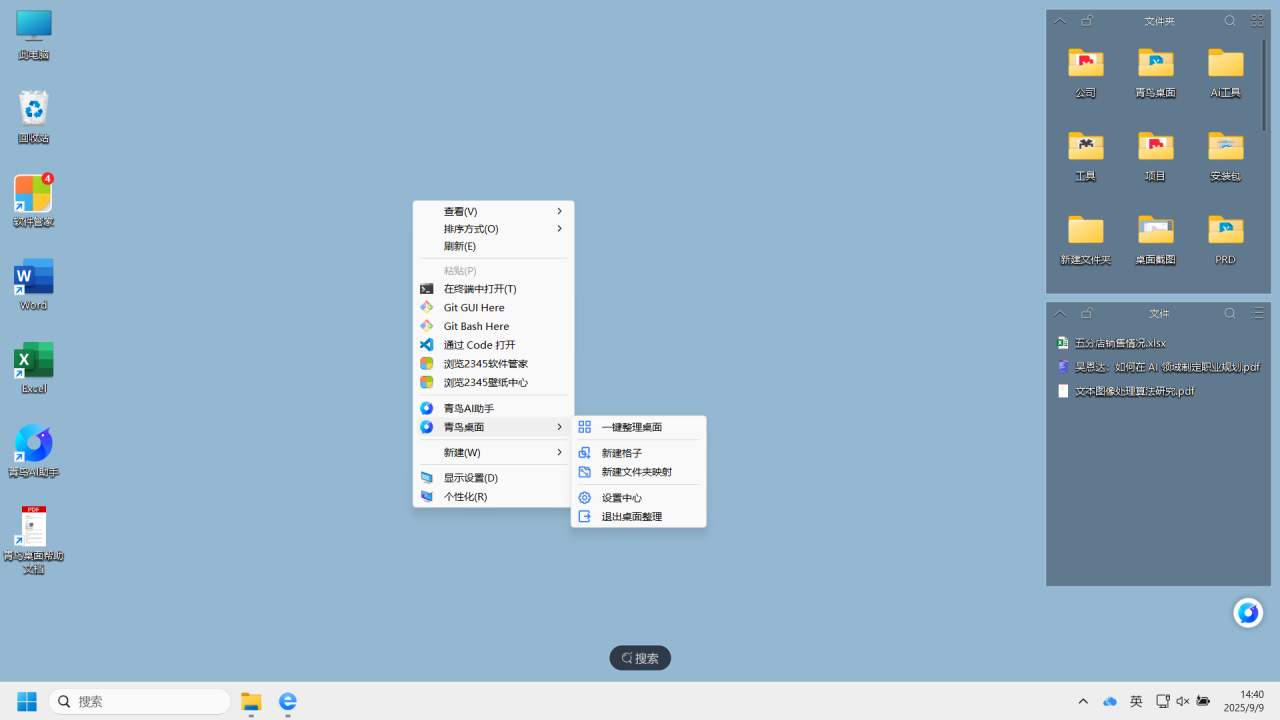1280x720 pixels.
Task: Select the 软件管家 desktop icon
Action: [x=33, y=200]
